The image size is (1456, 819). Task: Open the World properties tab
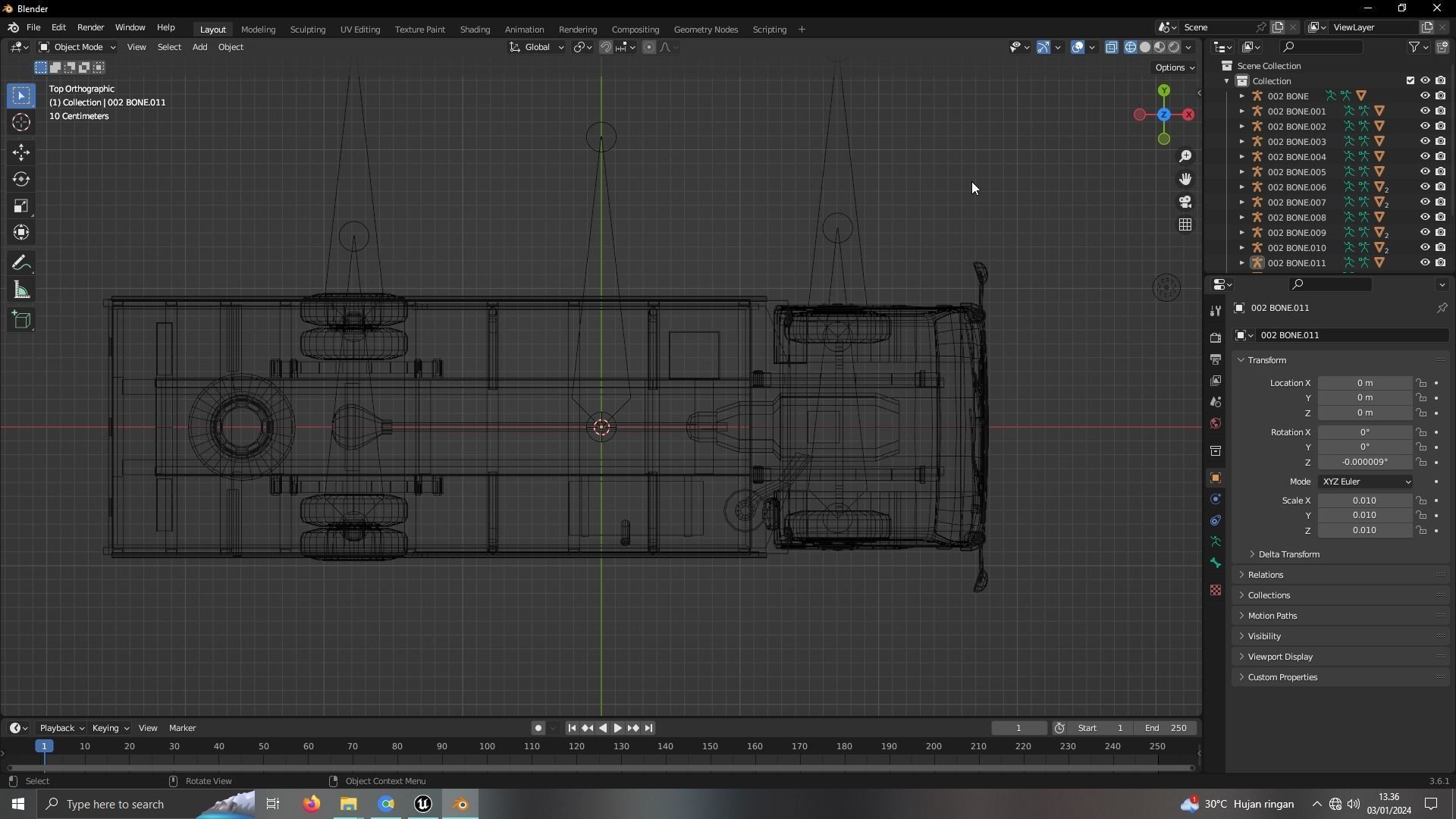tap(1216, 423)
